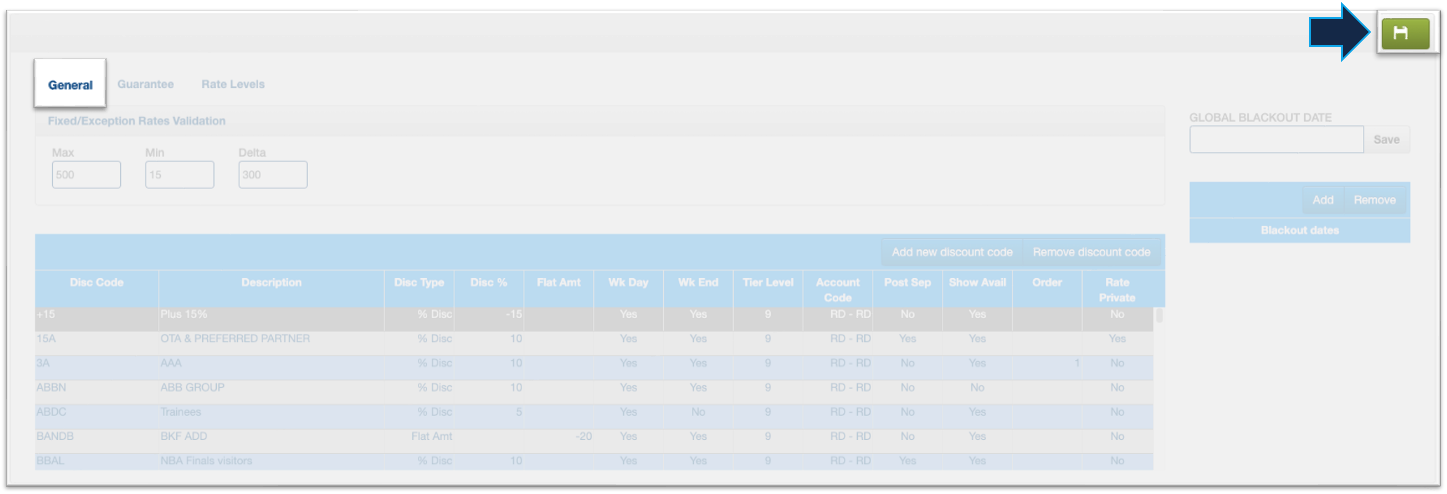Select the NBA Finals visitors row
The height and width of the screenshot is (494, 1447).
click(270, 461)
